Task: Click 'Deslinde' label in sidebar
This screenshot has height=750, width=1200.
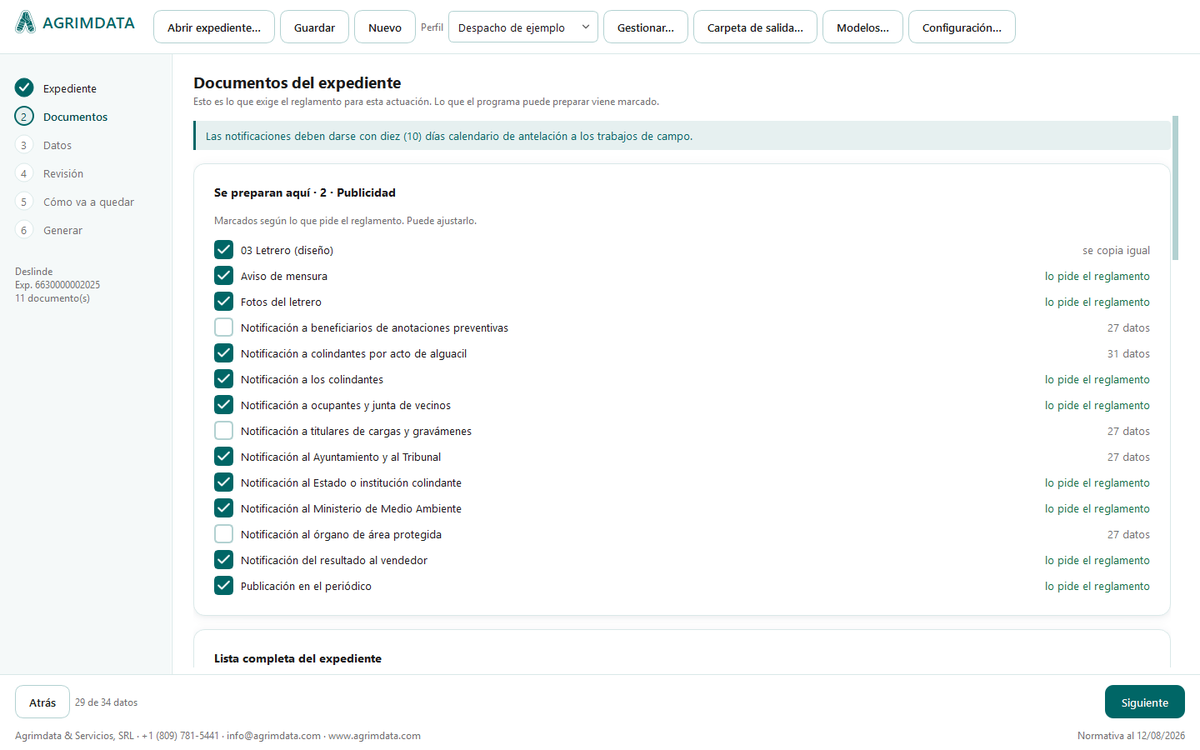Action: coord(34,271)
